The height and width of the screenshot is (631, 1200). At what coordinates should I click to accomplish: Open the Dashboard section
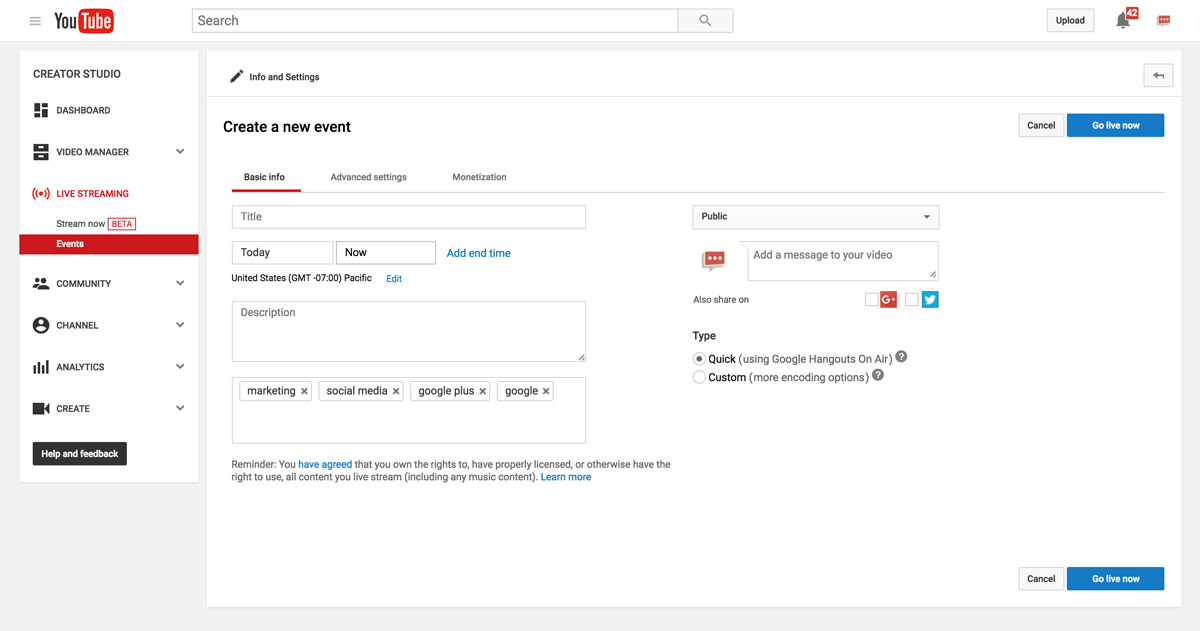coord(83,110)
